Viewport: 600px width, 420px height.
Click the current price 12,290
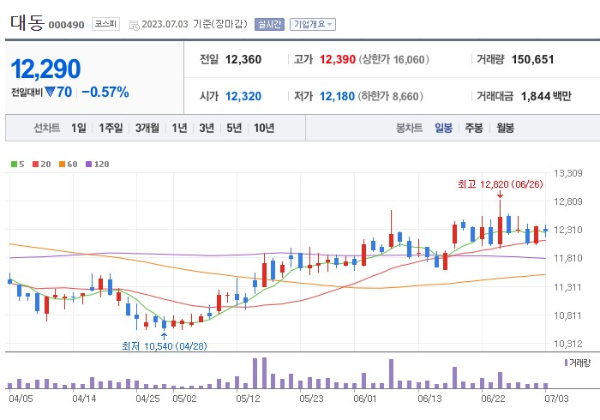click(46, 69)
